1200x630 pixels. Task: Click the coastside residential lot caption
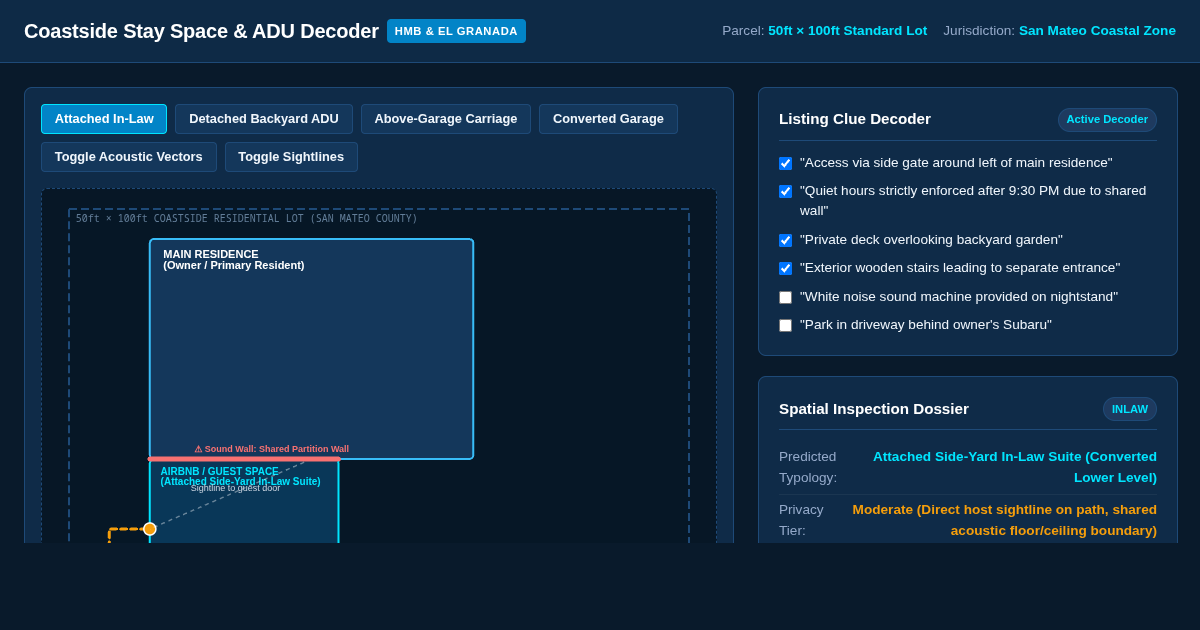[x=247, y=218]
